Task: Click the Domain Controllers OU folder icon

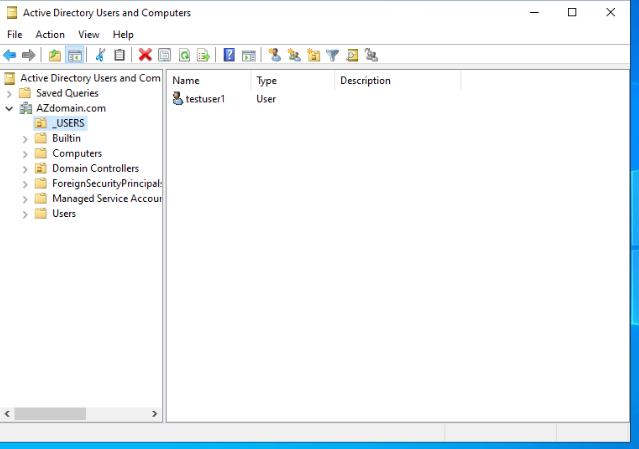Action: (40, 168)
